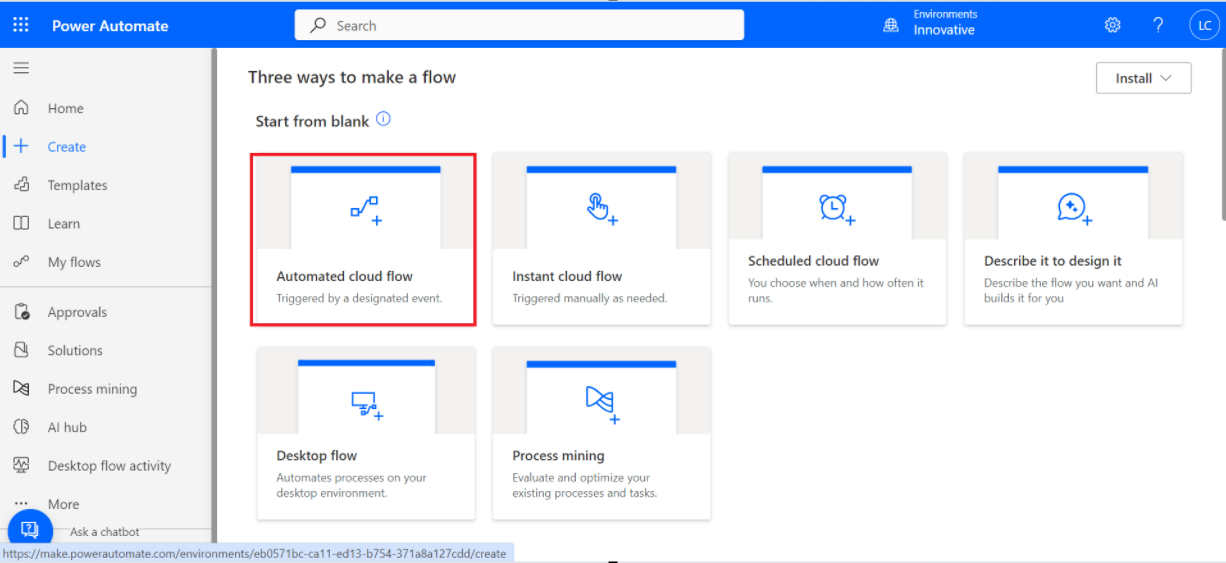This screenshot has height=563, width=1226.
Task: Click the info icon beside Start from blank
Action: pos(383,120)
